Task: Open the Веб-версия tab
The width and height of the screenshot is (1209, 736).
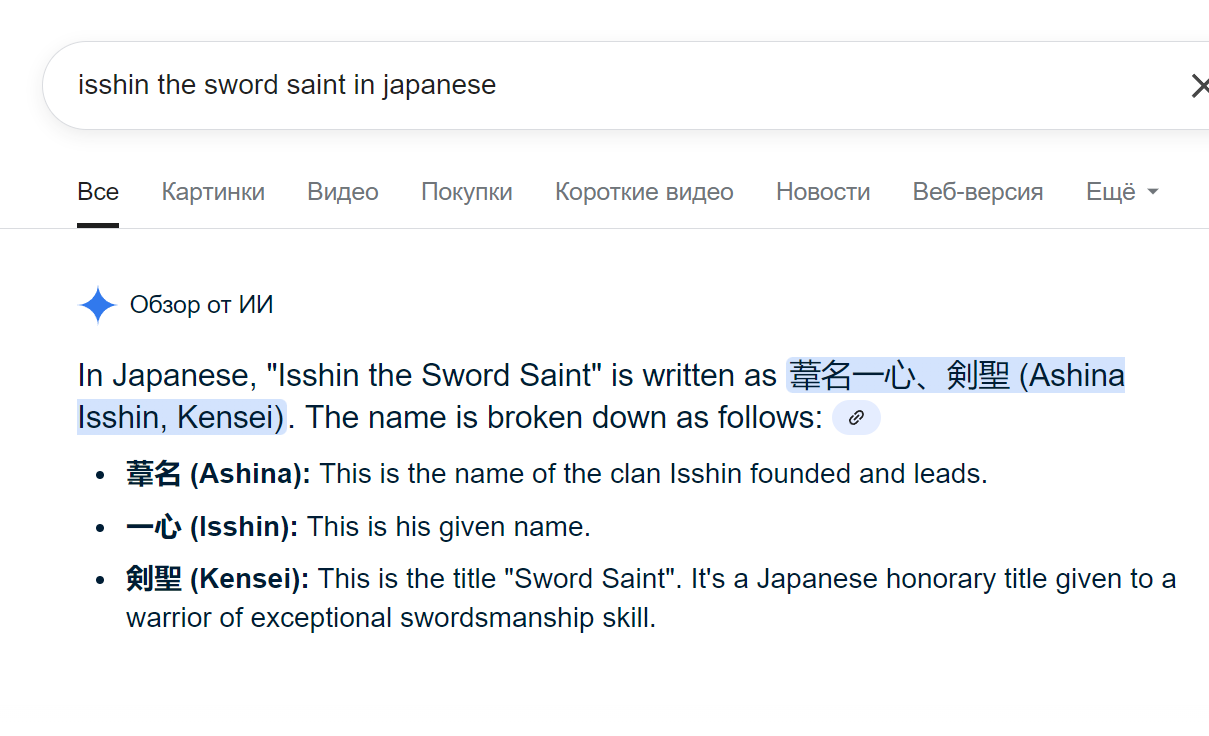Action: pos(978,192)
